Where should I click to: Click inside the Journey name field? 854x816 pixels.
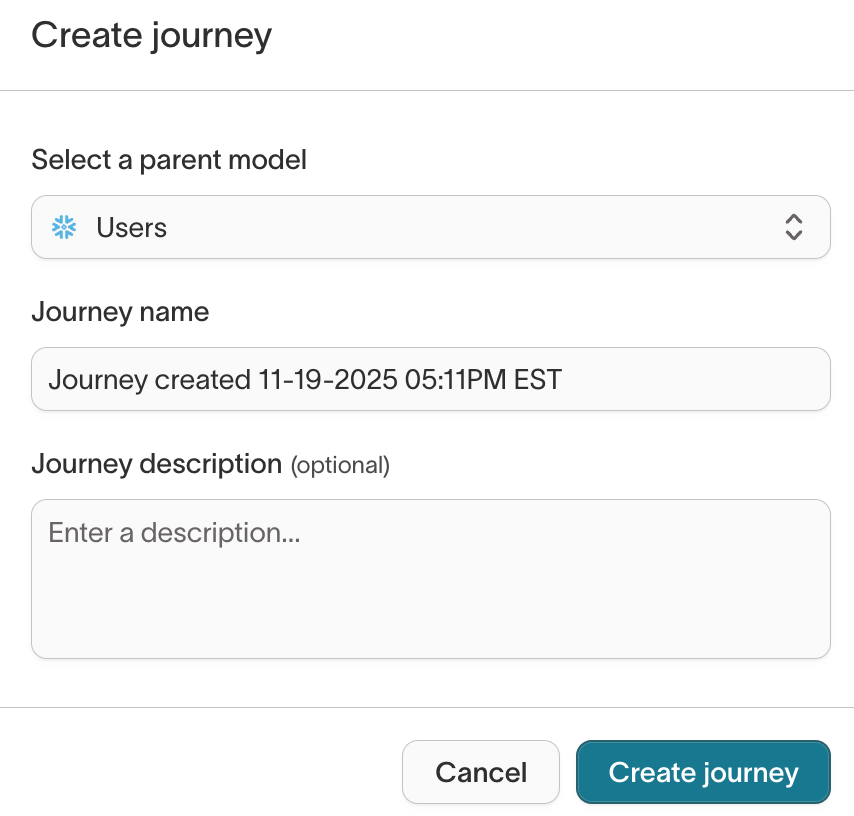click(x=430, y=379)
